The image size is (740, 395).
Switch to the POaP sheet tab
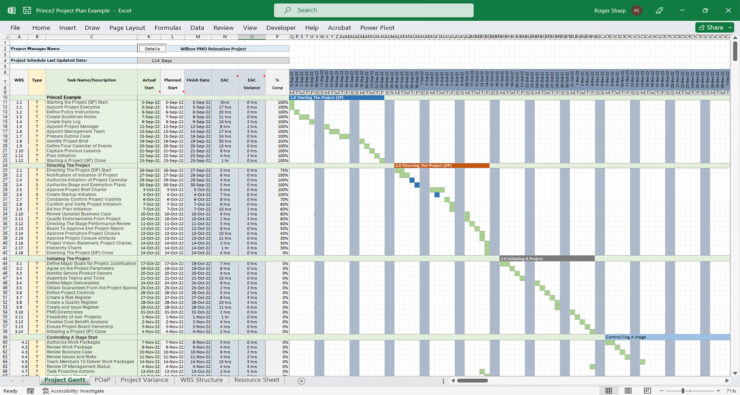102,380
